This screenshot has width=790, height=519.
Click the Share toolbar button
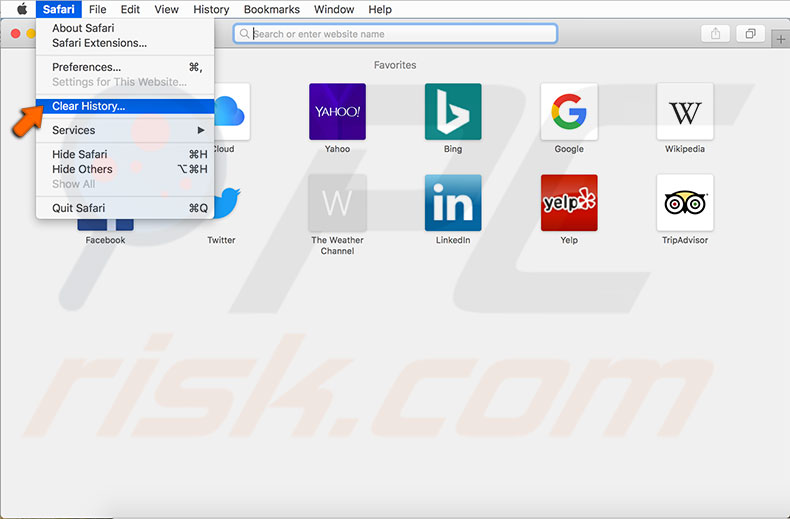pos(715,34)
